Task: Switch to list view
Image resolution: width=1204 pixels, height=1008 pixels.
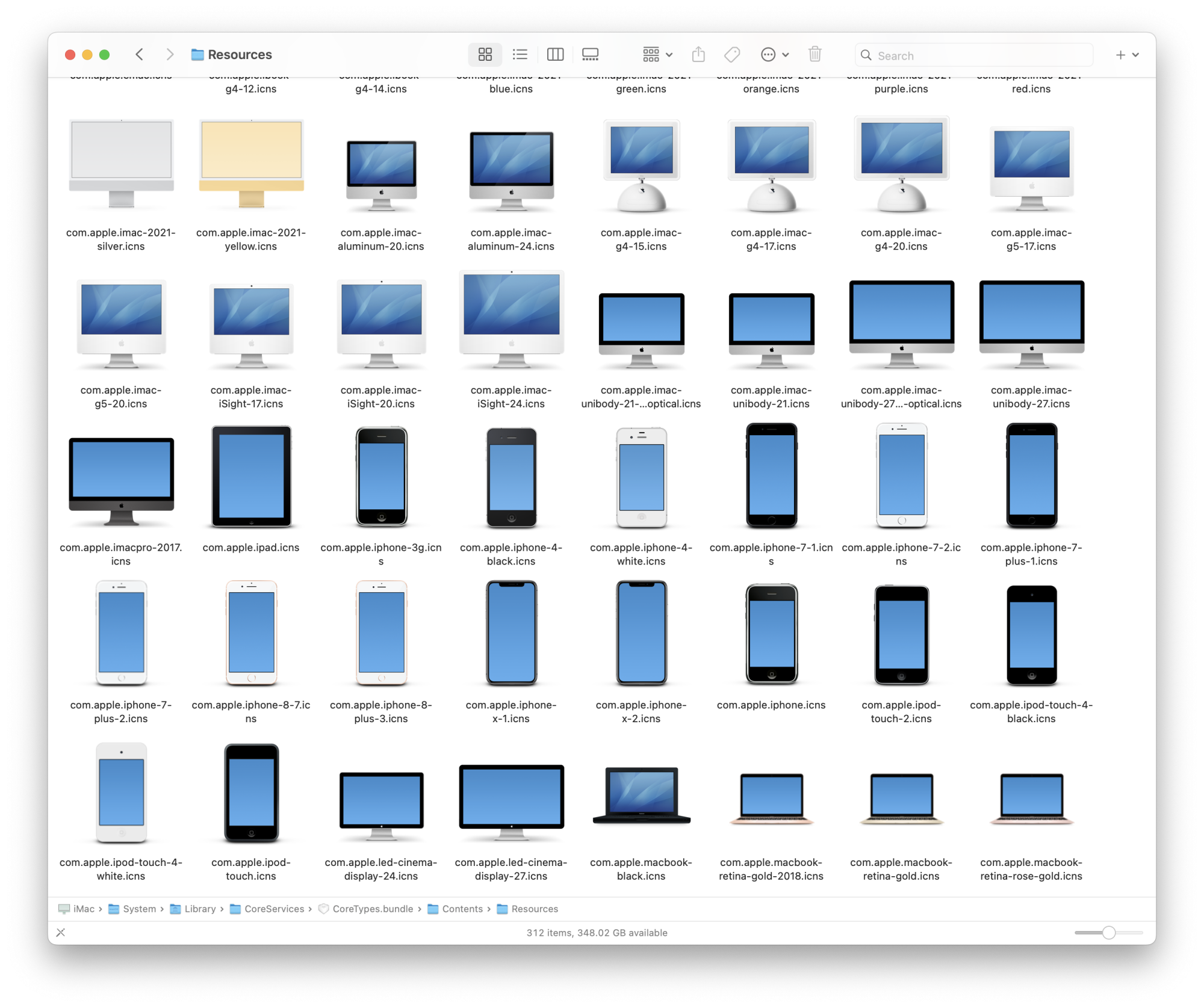Action: (520, 54)
